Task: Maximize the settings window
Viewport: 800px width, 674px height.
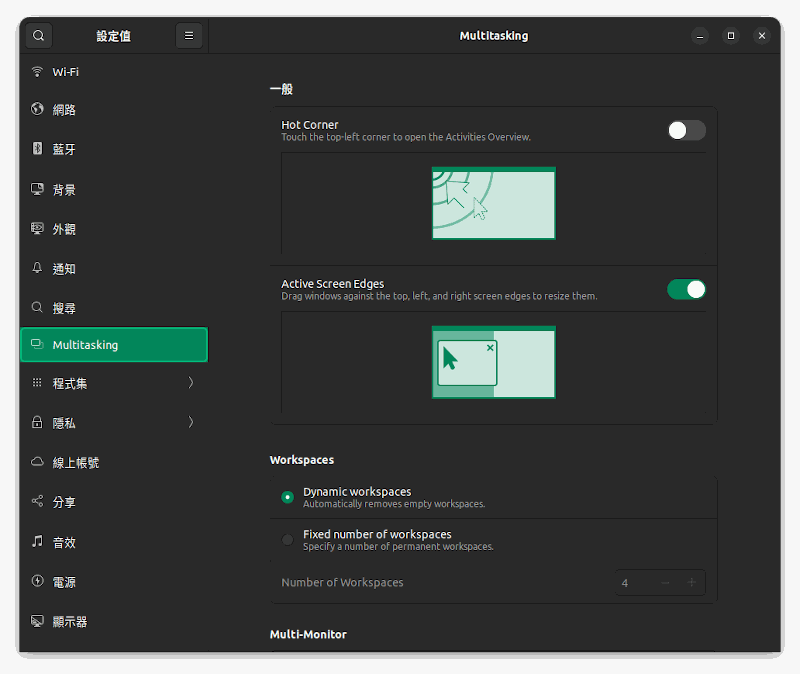Action: [731, 36]
